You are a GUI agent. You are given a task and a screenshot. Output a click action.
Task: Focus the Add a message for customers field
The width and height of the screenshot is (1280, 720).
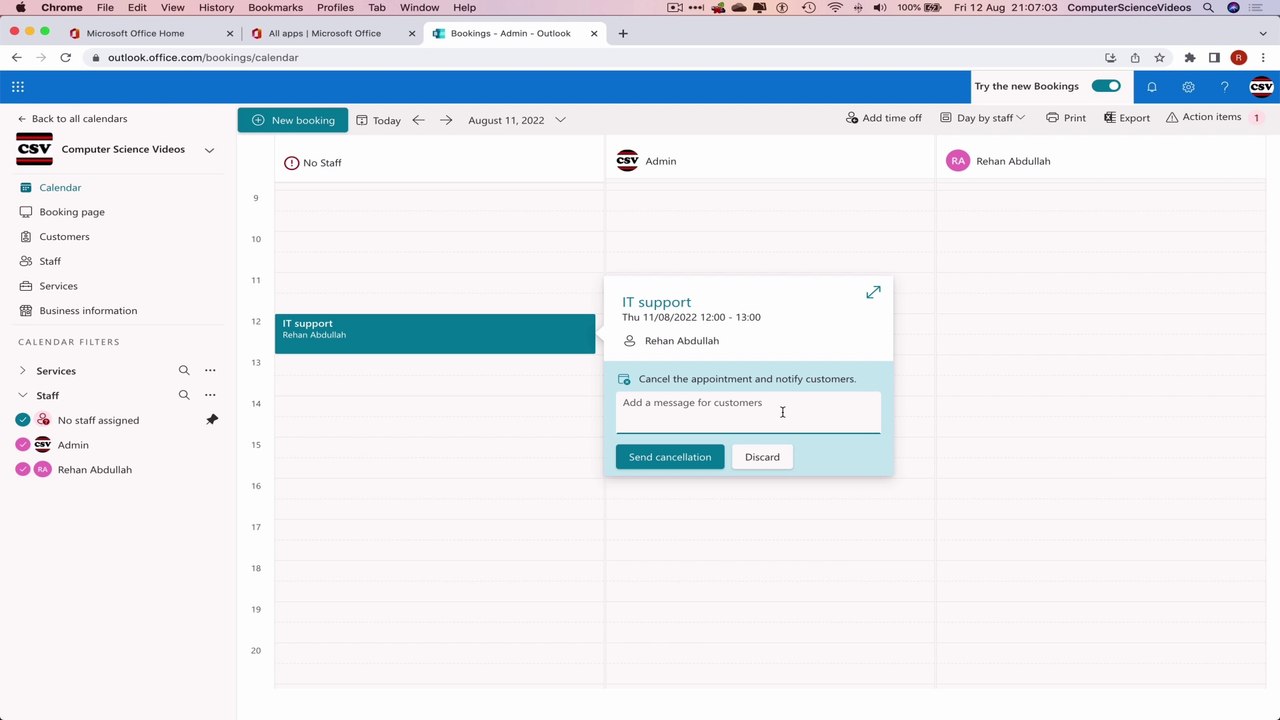coord(748,412)
